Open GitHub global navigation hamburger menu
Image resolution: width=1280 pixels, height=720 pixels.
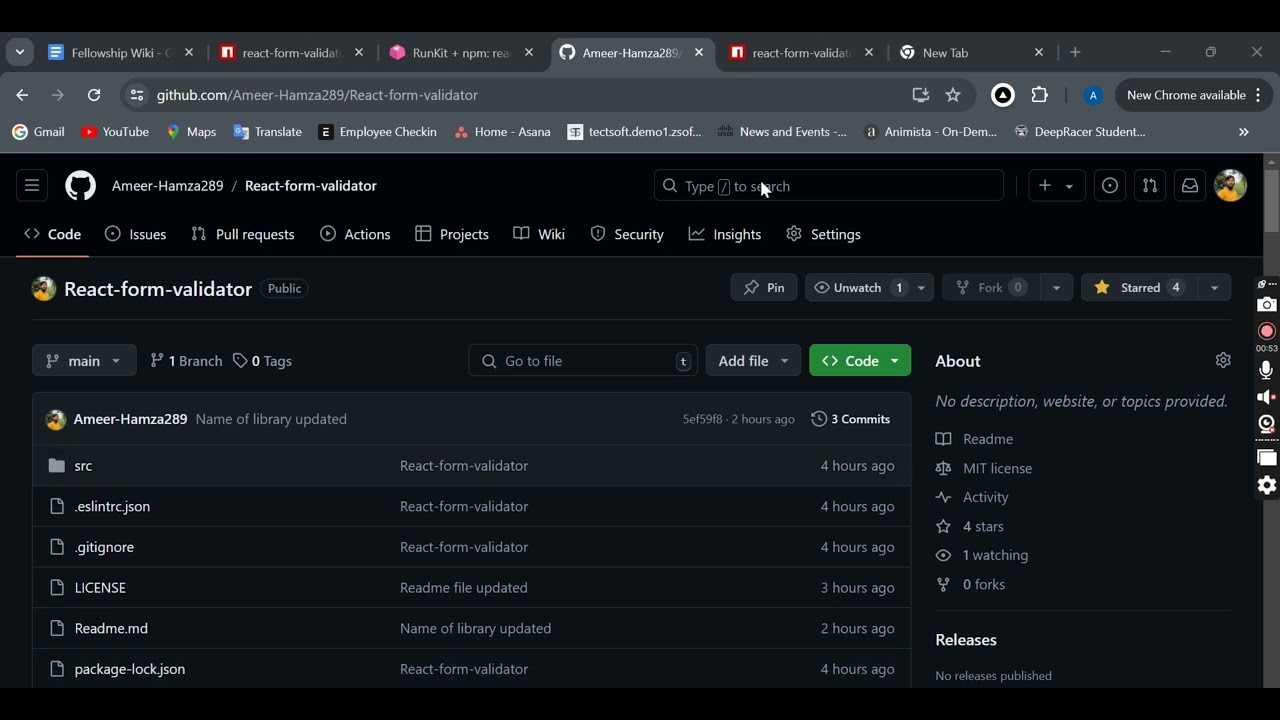(x=32, y=186)
